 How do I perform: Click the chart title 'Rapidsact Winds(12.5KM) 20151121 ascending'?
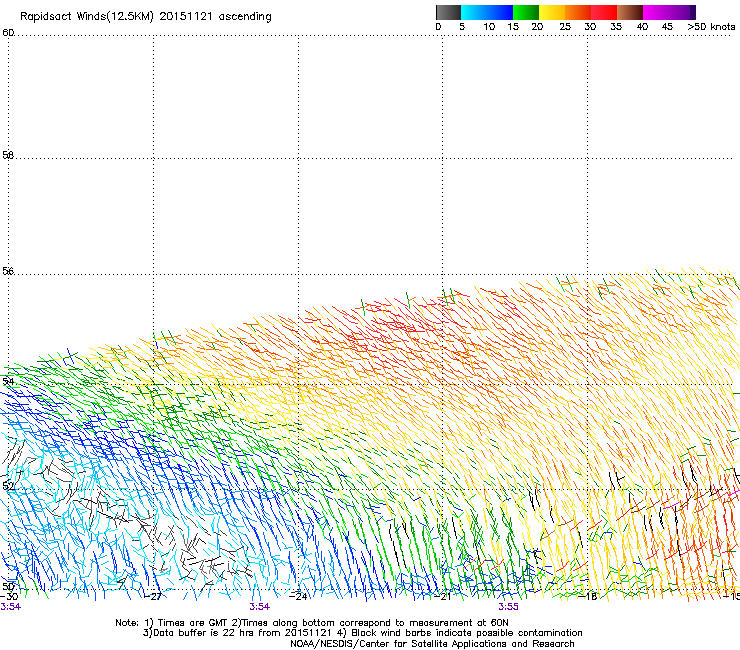(x=146, y=17)
